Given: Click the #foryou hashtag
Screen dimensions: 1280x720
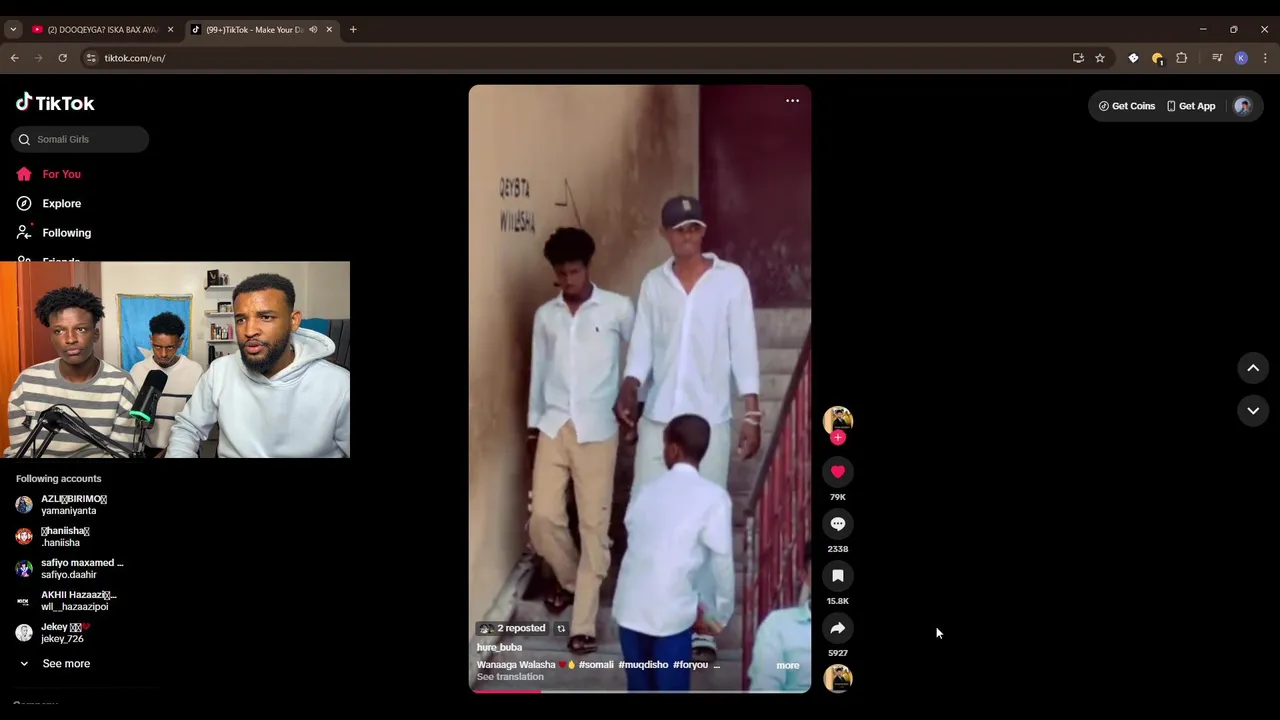Looking at the screenshot, I should point(690,665).
